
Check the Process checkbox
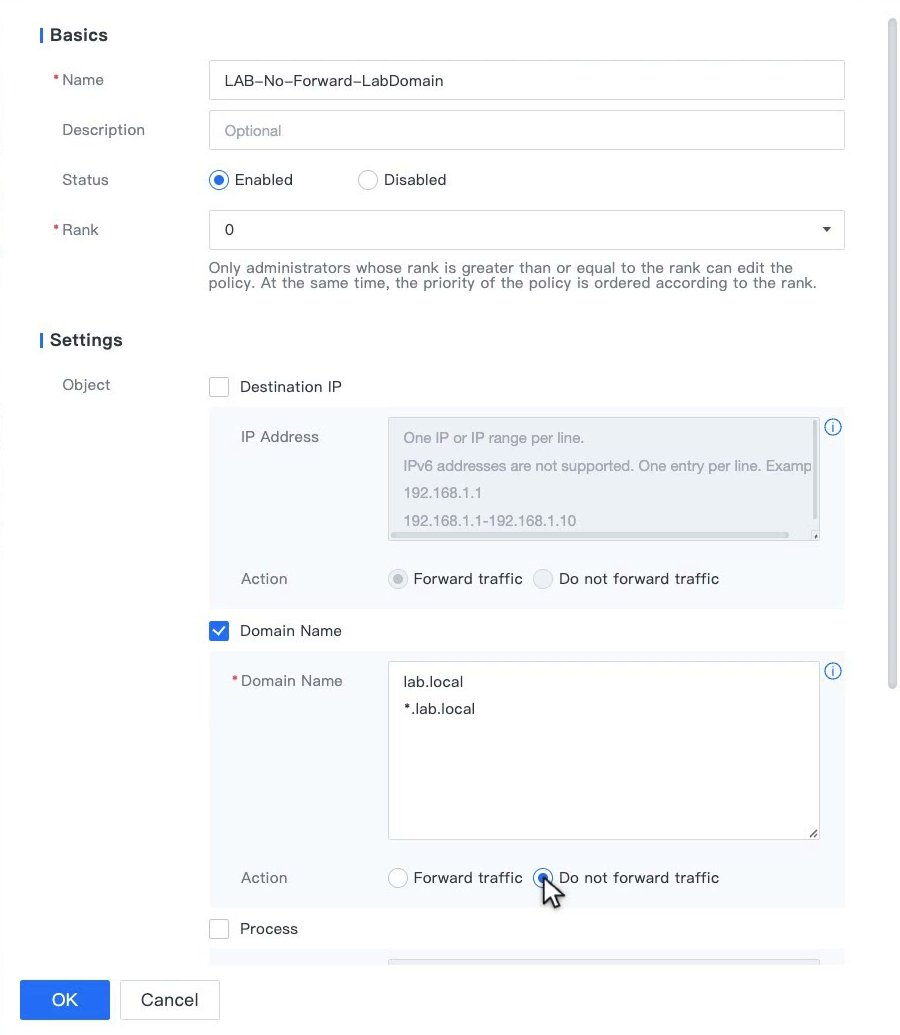(x=219, y=929)
